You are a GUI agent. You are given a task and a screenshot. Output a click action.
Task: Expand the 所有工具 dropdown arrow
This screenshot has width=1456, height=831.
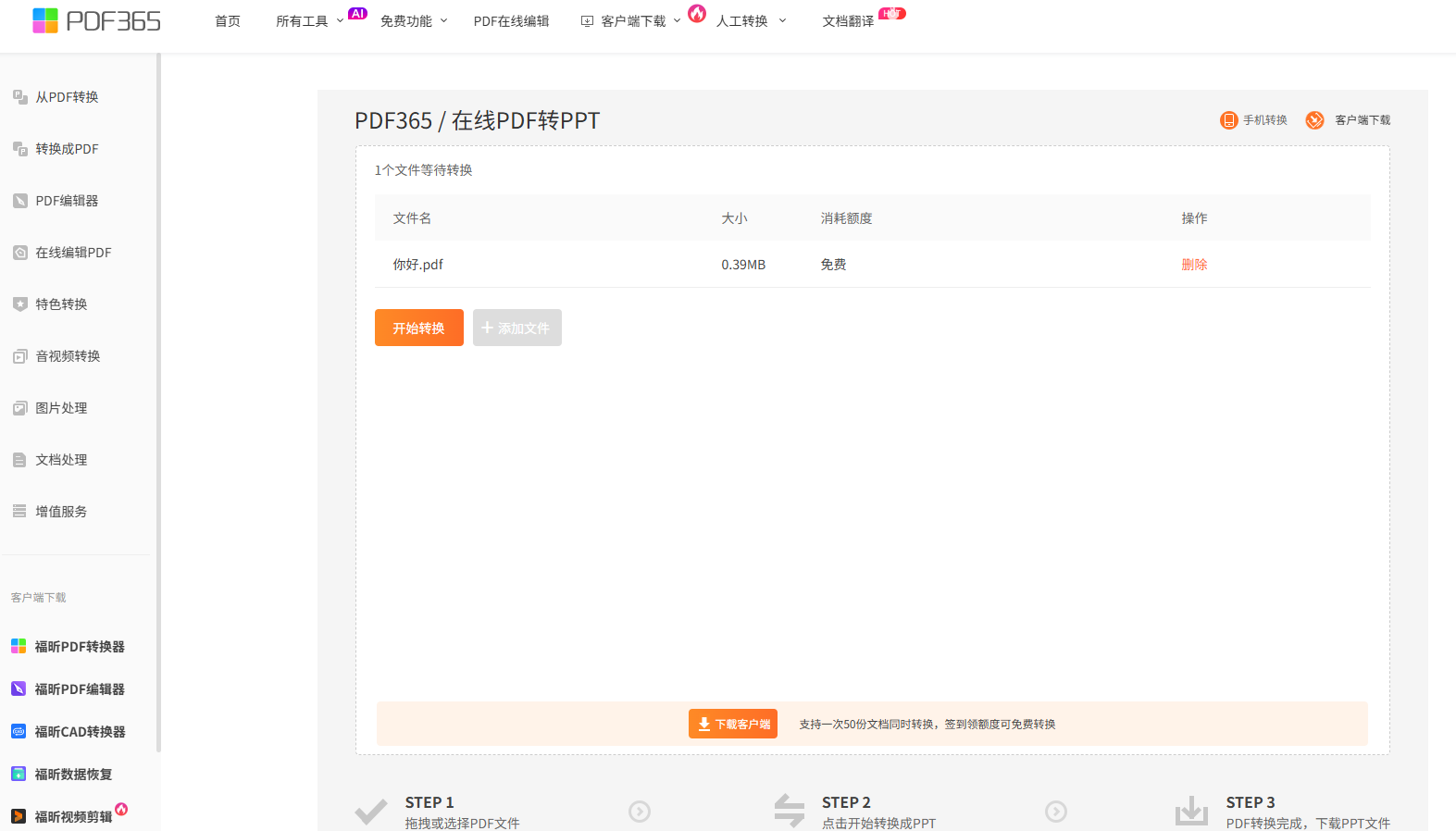coord(340,20)
